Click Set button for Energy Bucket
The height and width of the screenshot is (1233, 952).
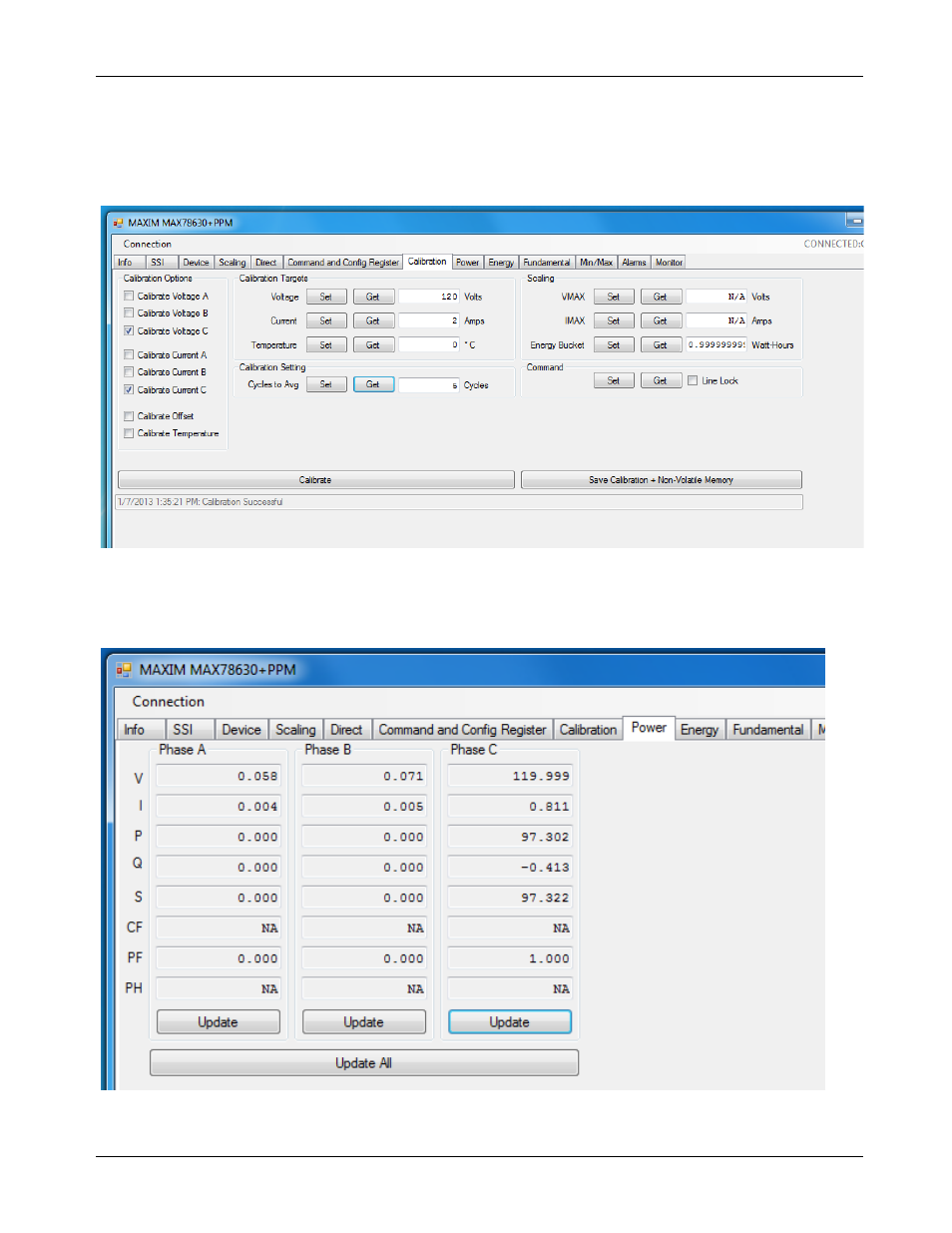(x=614, y=344)
